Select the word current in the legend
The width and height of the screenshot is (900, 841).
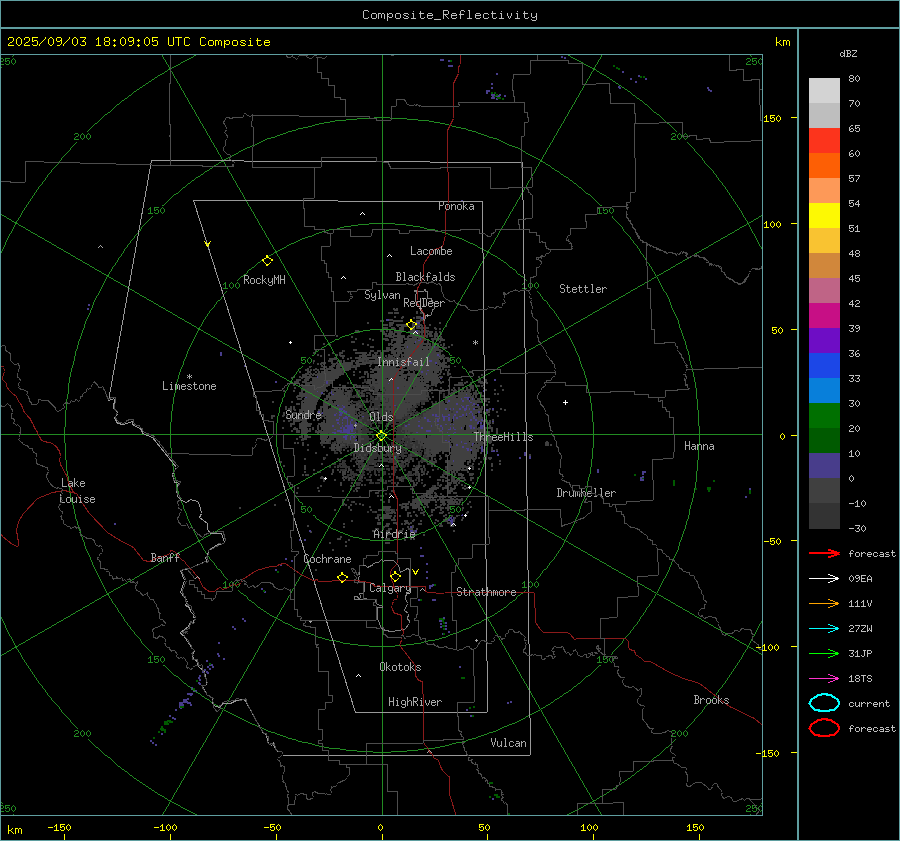[x=869, y=703]
